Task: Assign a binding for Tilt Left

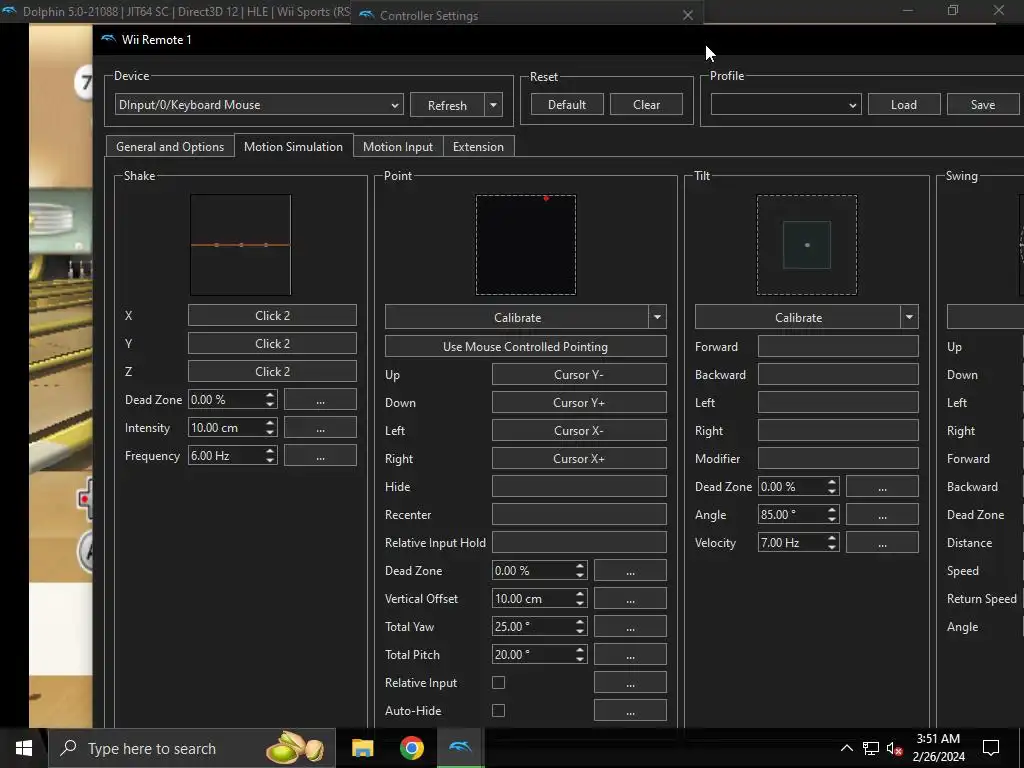Action: coord(838,402)
